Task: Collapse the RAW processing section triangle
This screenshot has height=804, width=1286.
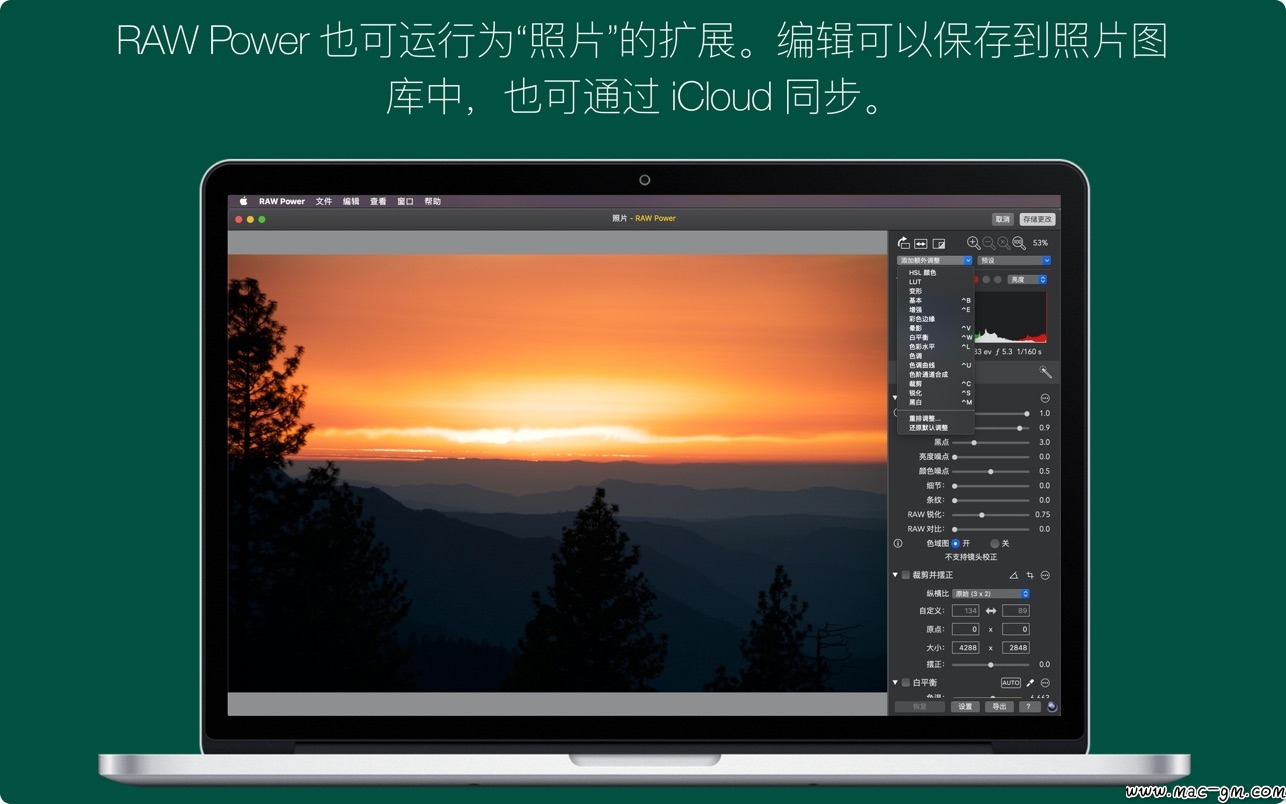Action: pyautogui.click(x=895, y=398)
